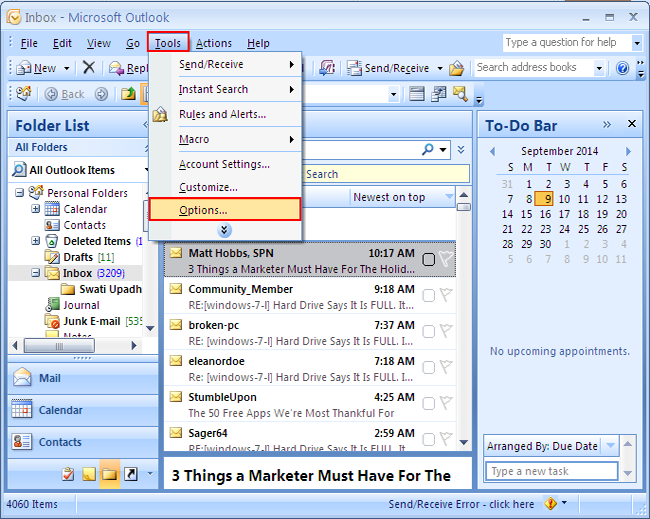The height and width of the screenshot is (519, 650).
Task: Click the Back navigation button
Action: (x=64, y=95)
